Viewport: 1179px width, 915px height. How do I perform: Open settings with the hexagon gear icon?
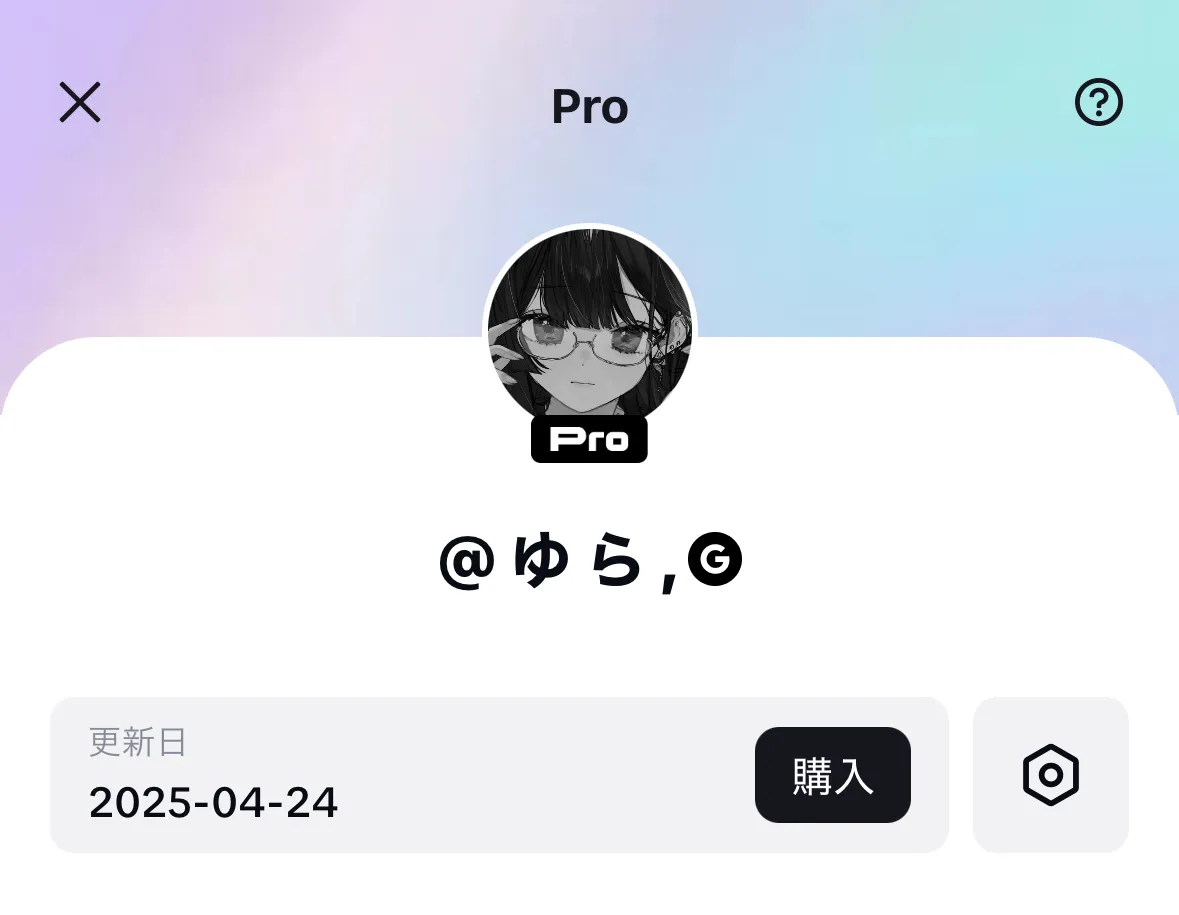(x=1050, y=775)
